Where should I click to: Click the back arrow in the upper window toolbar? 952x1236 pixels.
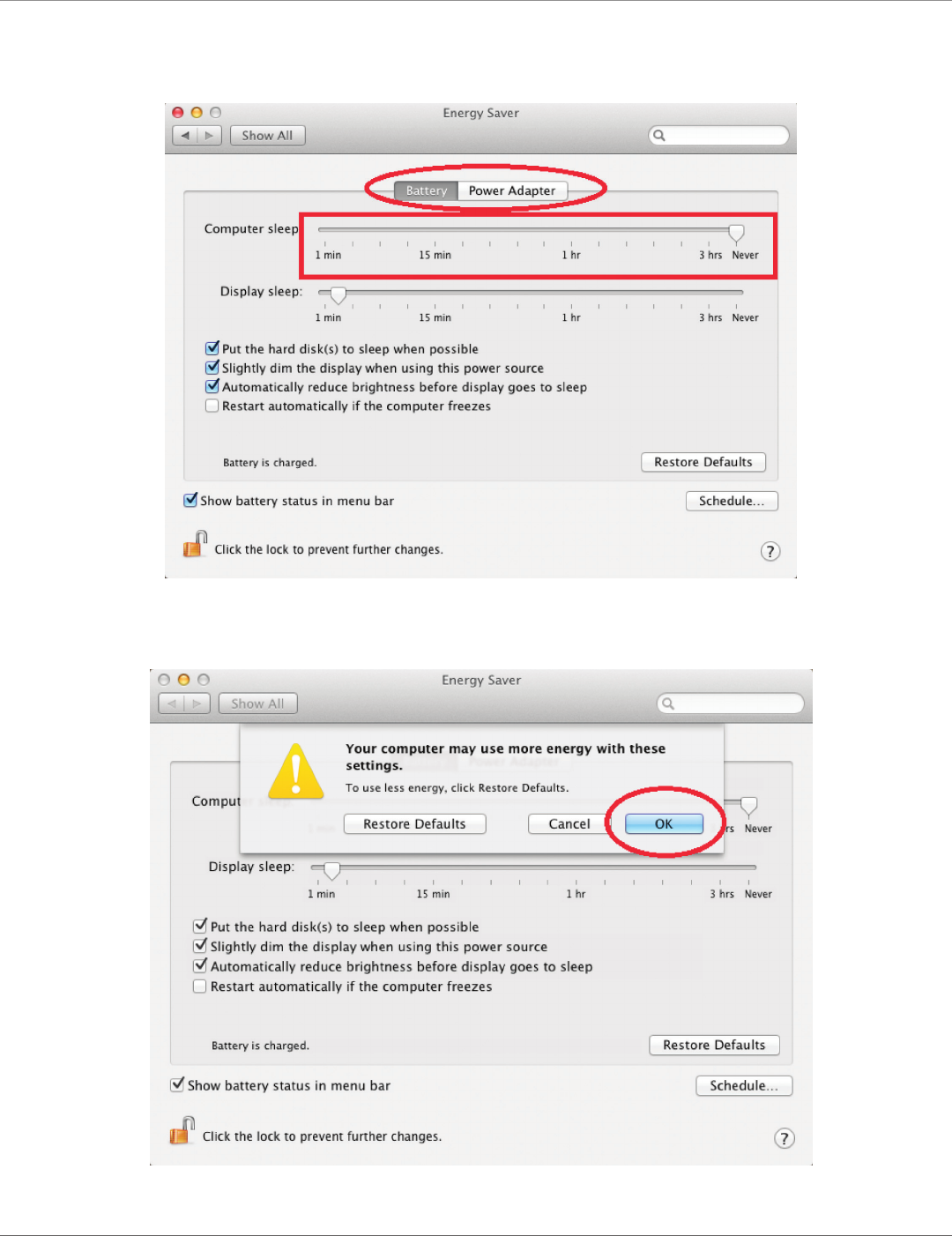pyautogui.click(x=184, y=136)
